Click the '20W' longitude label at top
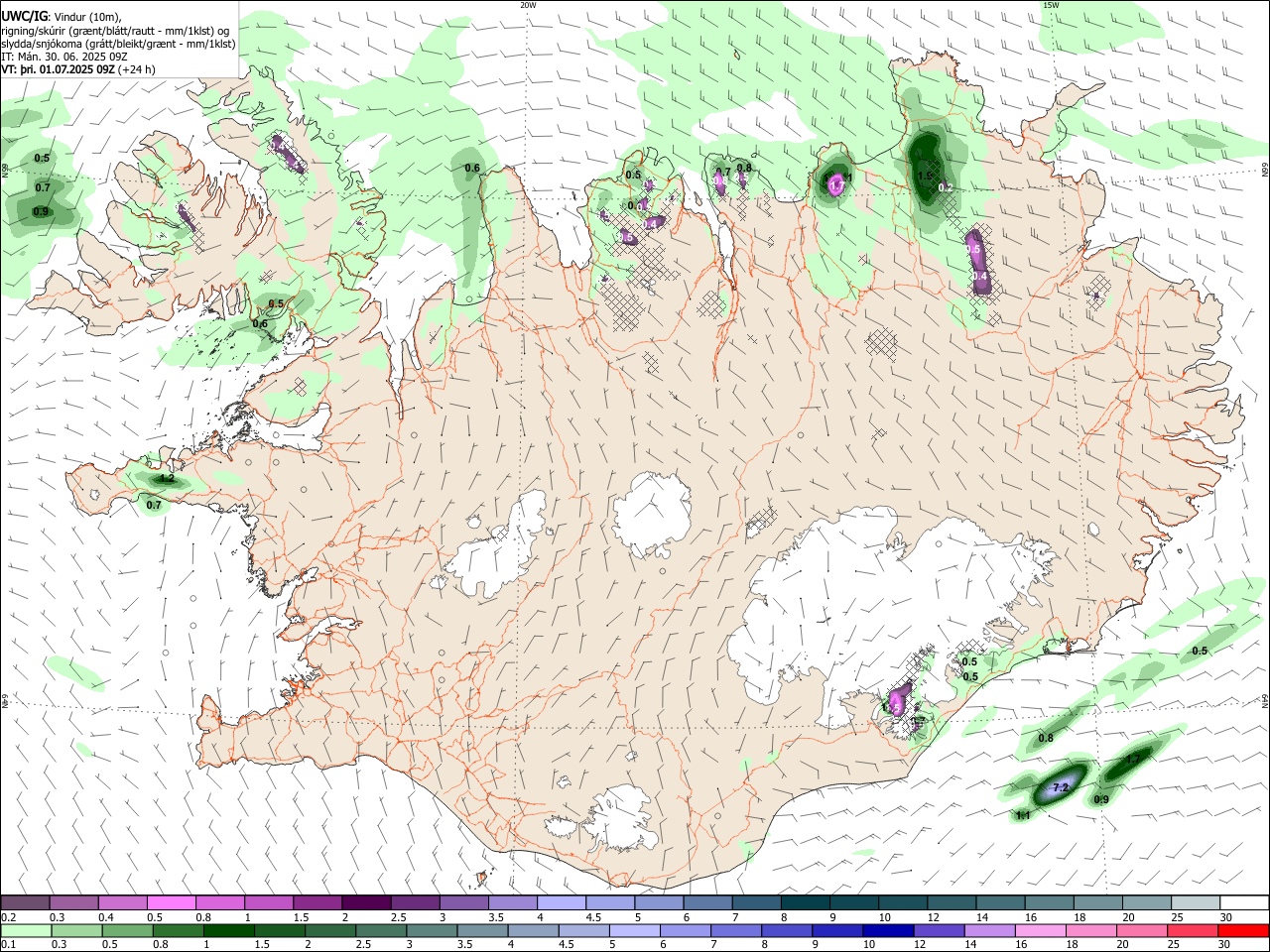Viewport: 1270px width, 952px height. click(x=529, y=5)
